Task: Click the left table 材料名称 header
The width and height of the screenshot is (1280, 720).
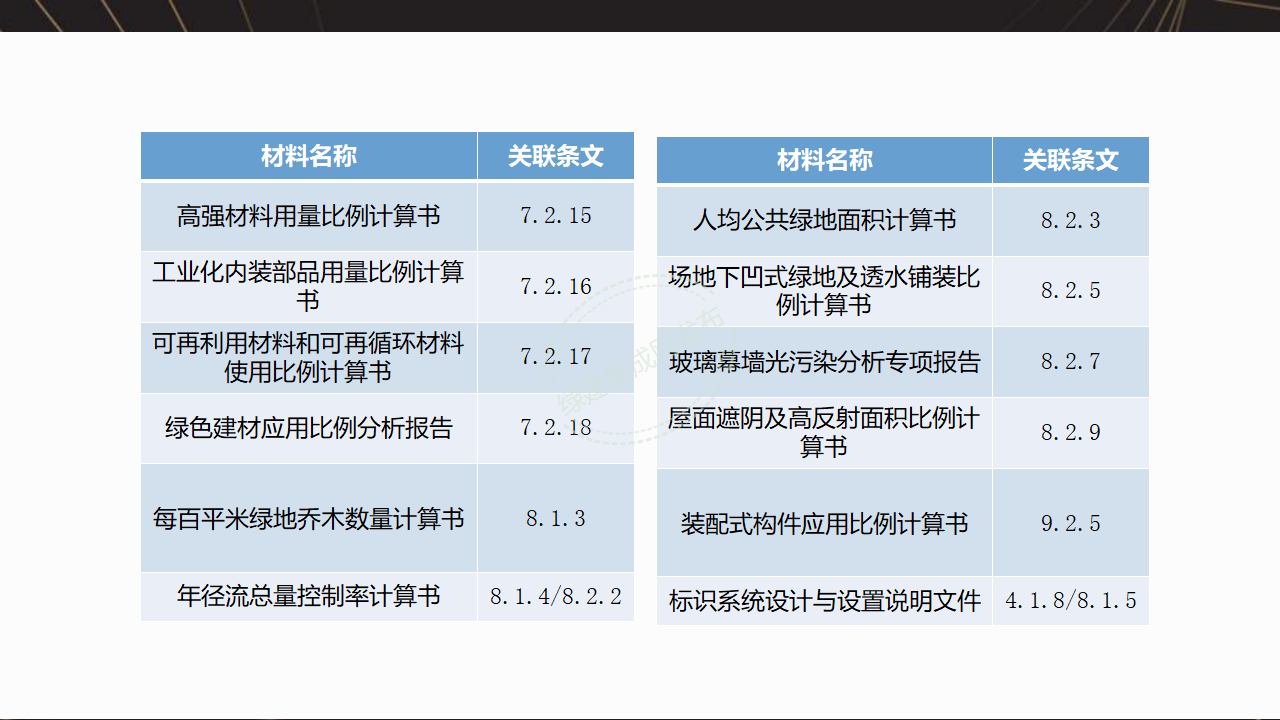Action: point(309,156)
